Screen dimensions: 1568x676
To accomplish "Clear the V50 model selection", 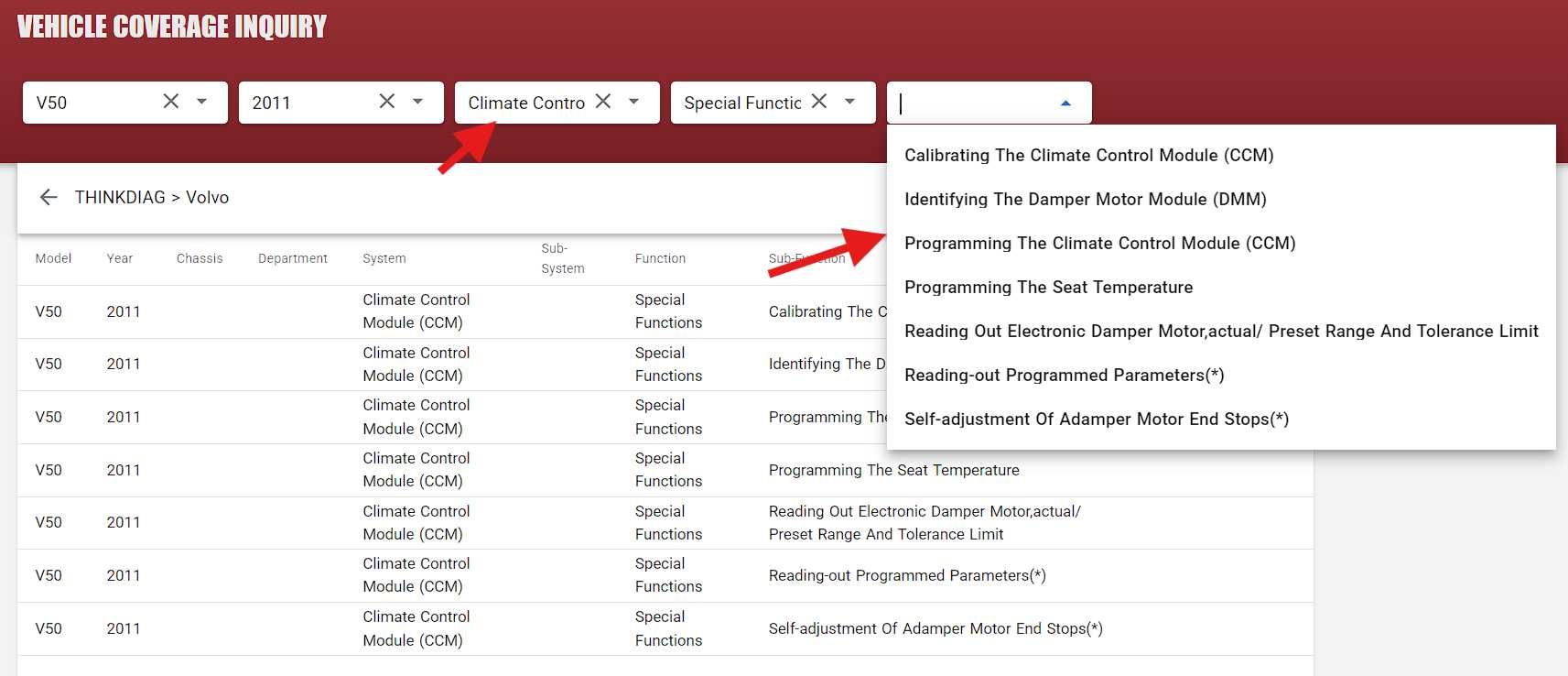I will click(170, 102).
